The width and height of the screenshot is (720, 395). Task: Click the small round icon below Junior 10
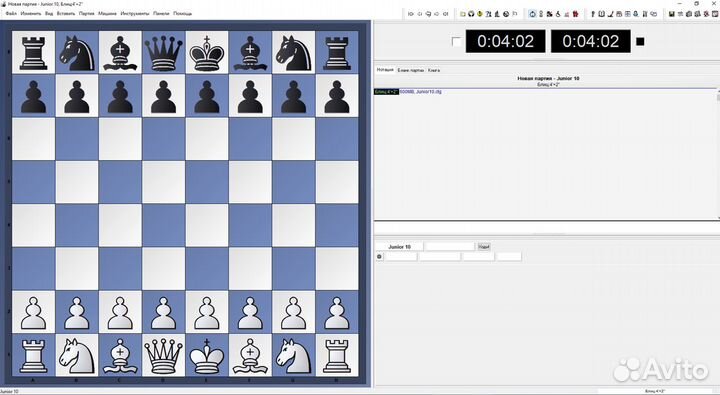pyautogui.click(x=379, y=256)
